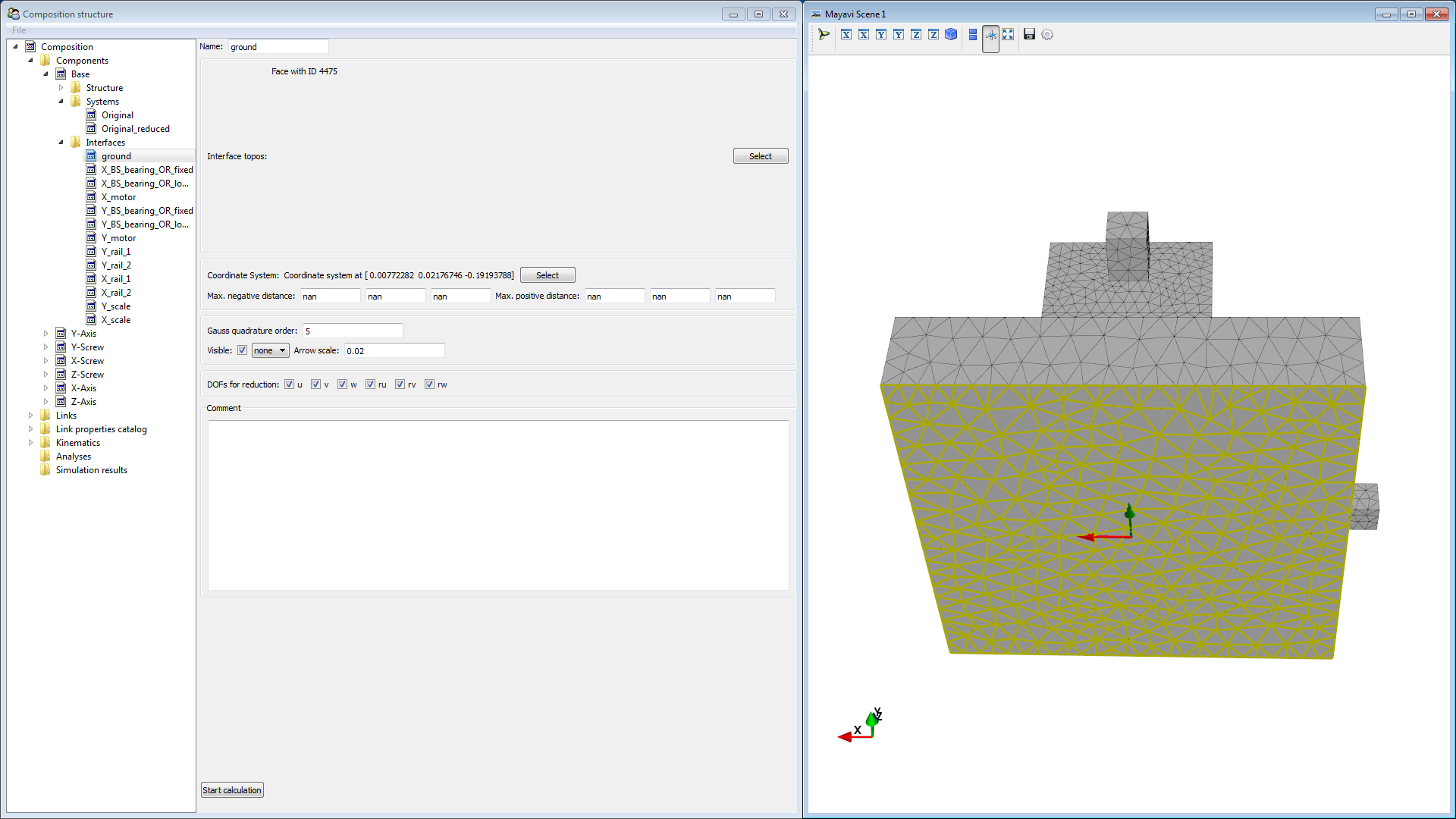This screenshot has height=819, width=1456.
Task: Collapse the Base component
Action: [x=45, y=74]
